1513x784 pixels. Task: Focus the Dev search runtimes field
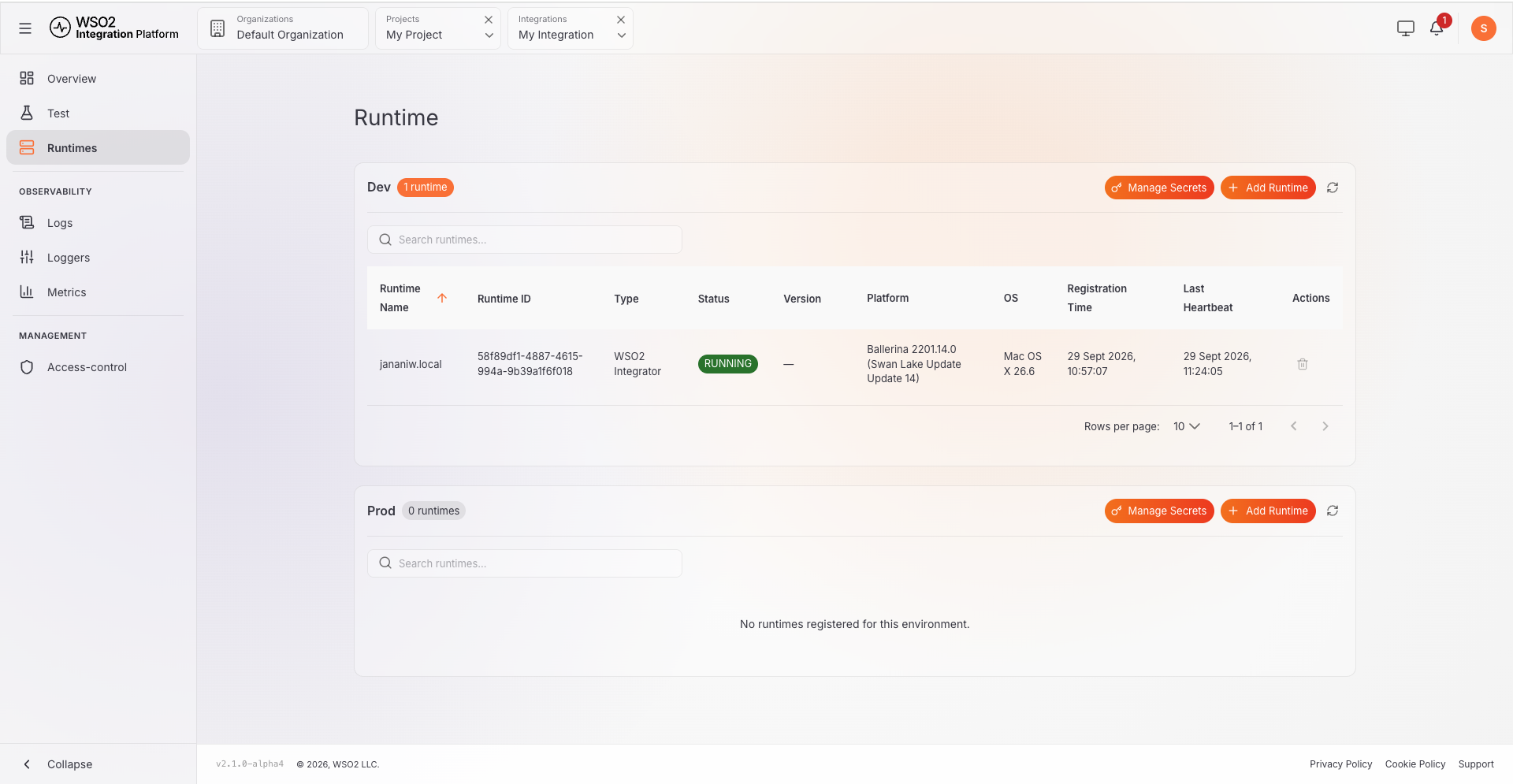click(x=525, y=240)
